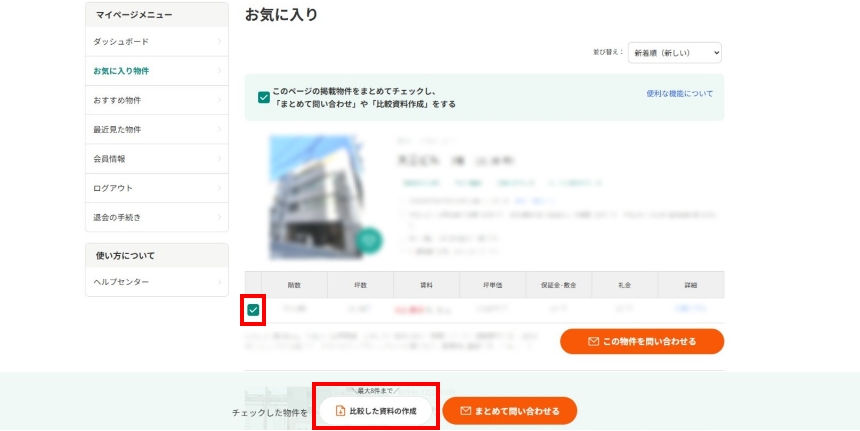This screenshot has height=431, width=860.
Task: Go to おすすめ物件 in sidebar menu
Action: coord(117,100)
